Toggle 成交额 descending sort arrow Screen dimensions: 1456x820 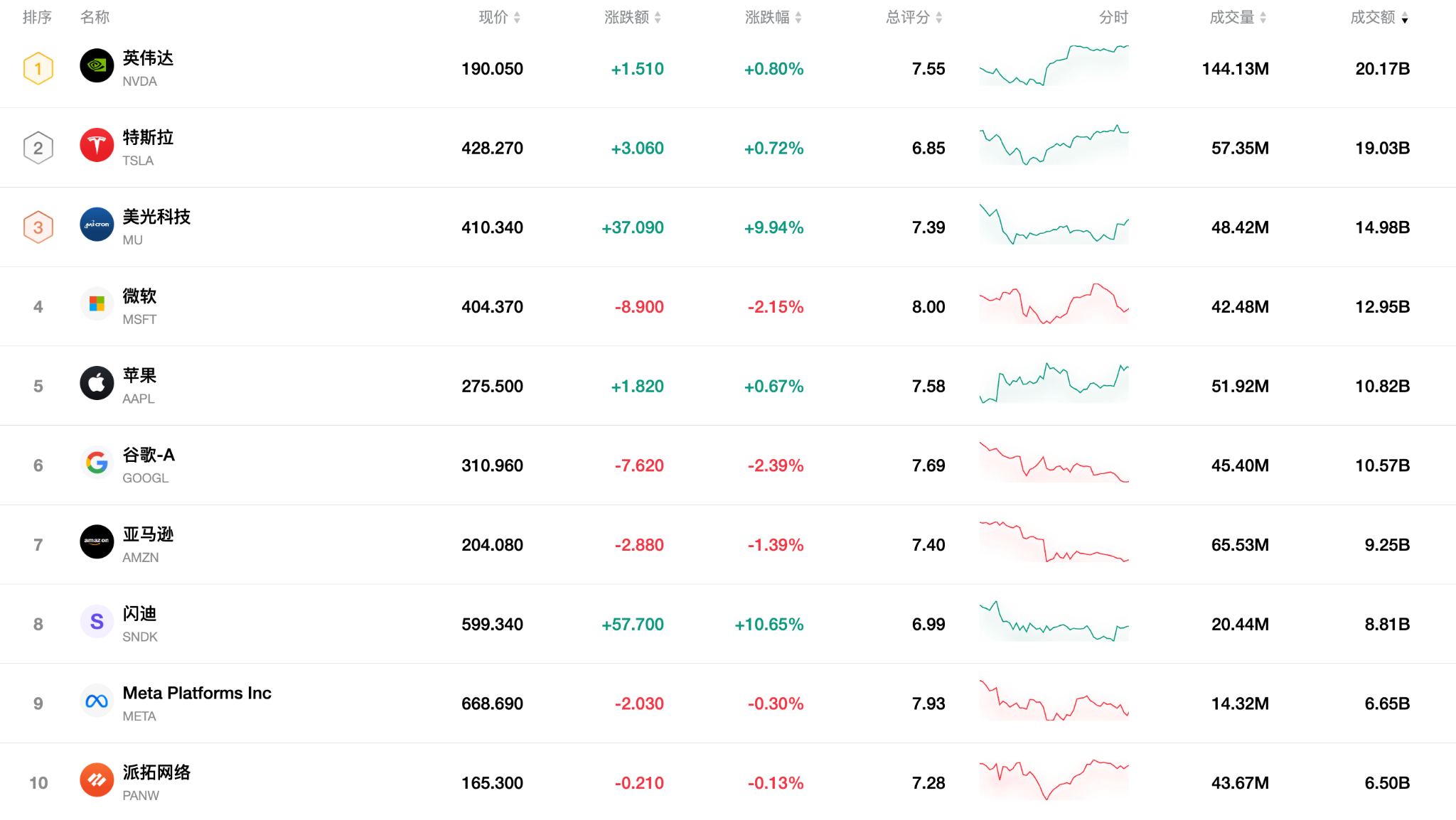click(1405, 18)
